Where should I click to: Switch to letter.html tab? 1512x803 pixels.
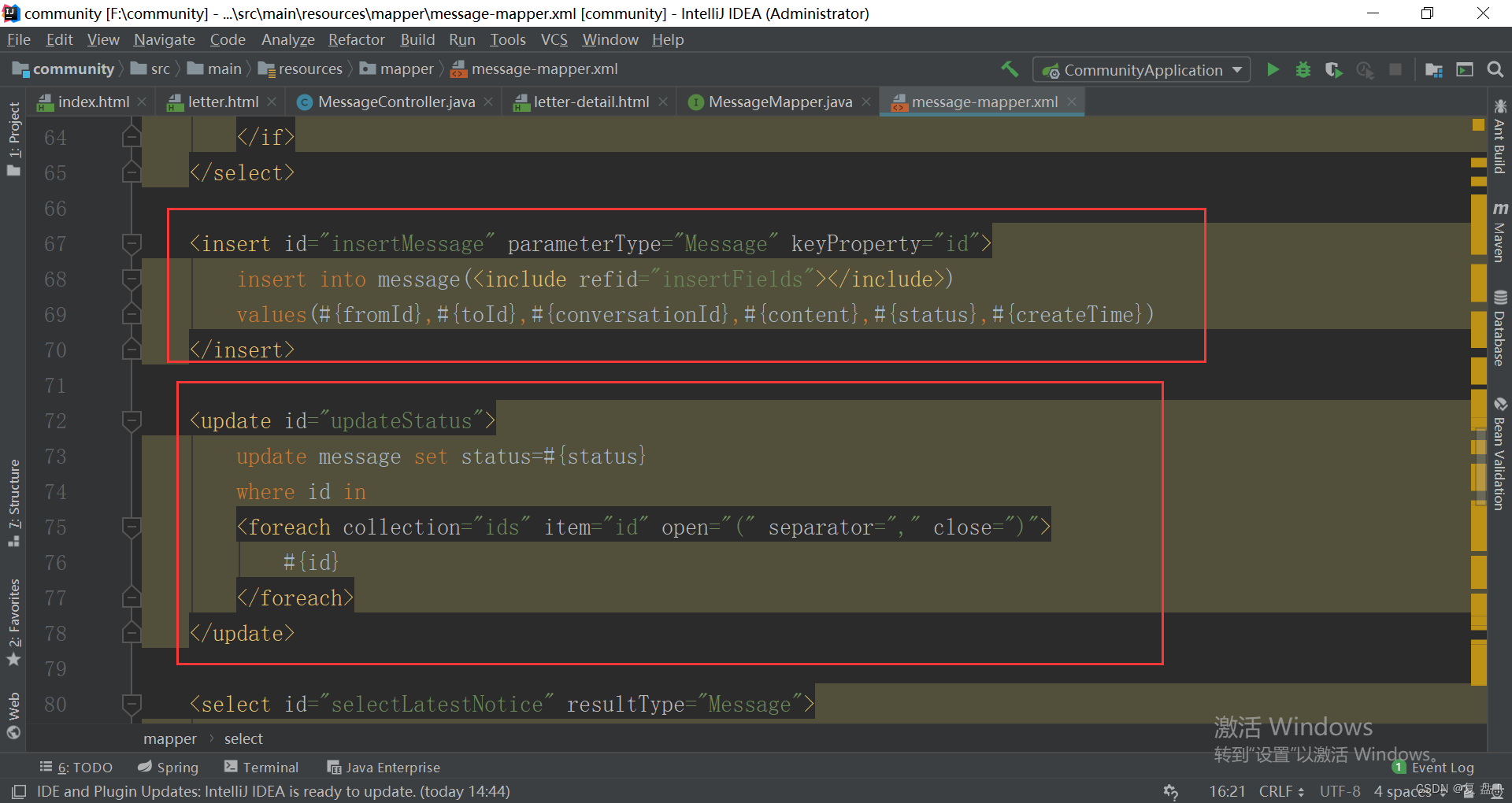(x=223, y=102)
